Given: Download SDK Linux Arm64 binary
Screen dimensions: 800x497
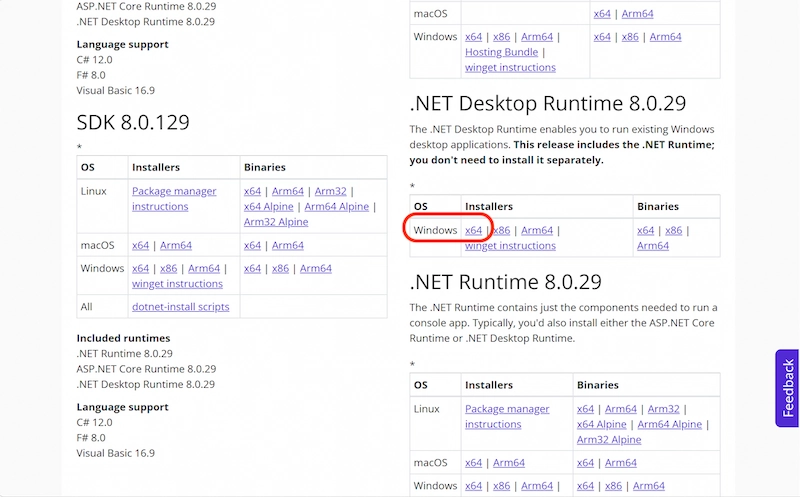Looking at the screenshot, I should click(x=288, y=191).
